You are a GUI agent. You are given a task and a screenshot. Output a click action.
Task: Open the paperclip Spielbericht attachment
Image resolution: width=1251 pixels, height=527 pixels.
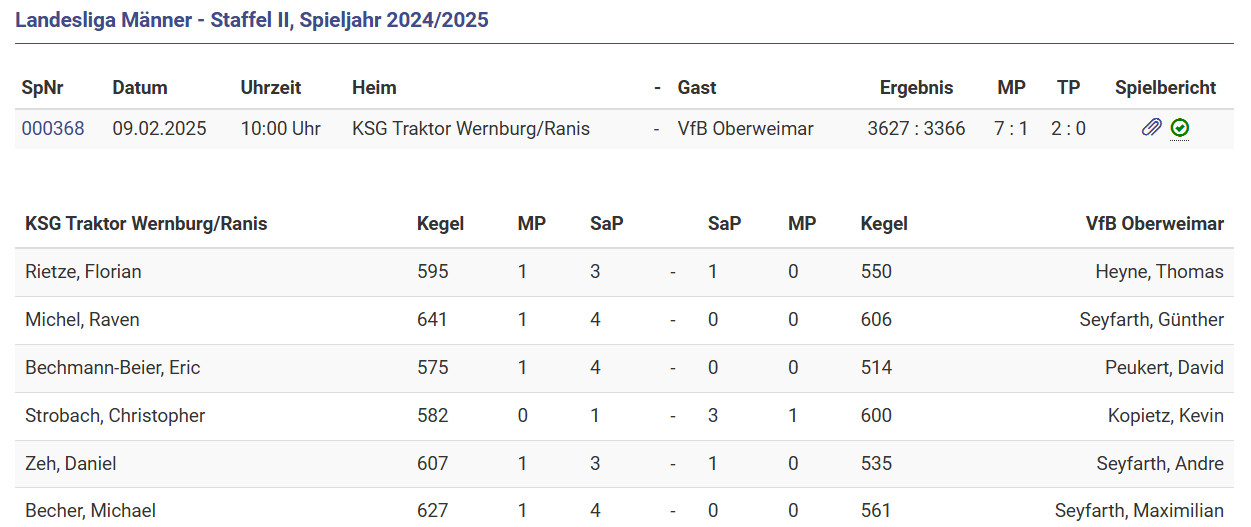pos(1152,128)
